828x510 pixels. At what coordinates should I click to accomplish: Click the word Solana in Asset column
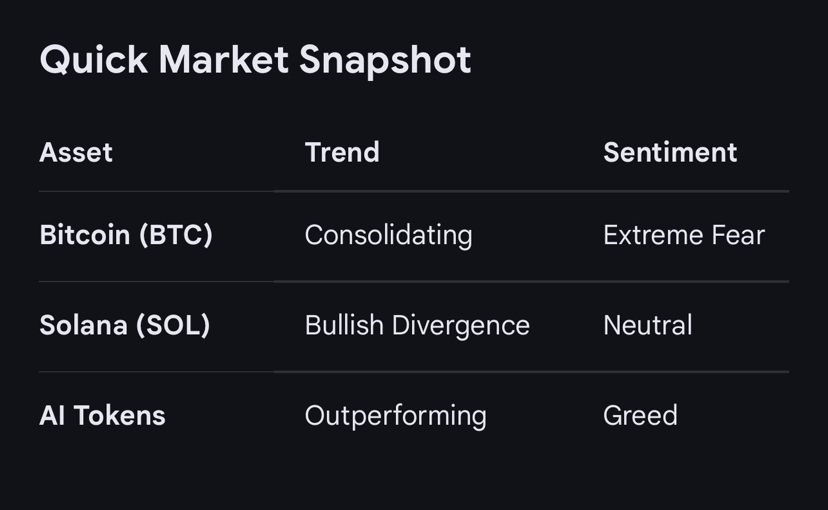click(83, 325)
